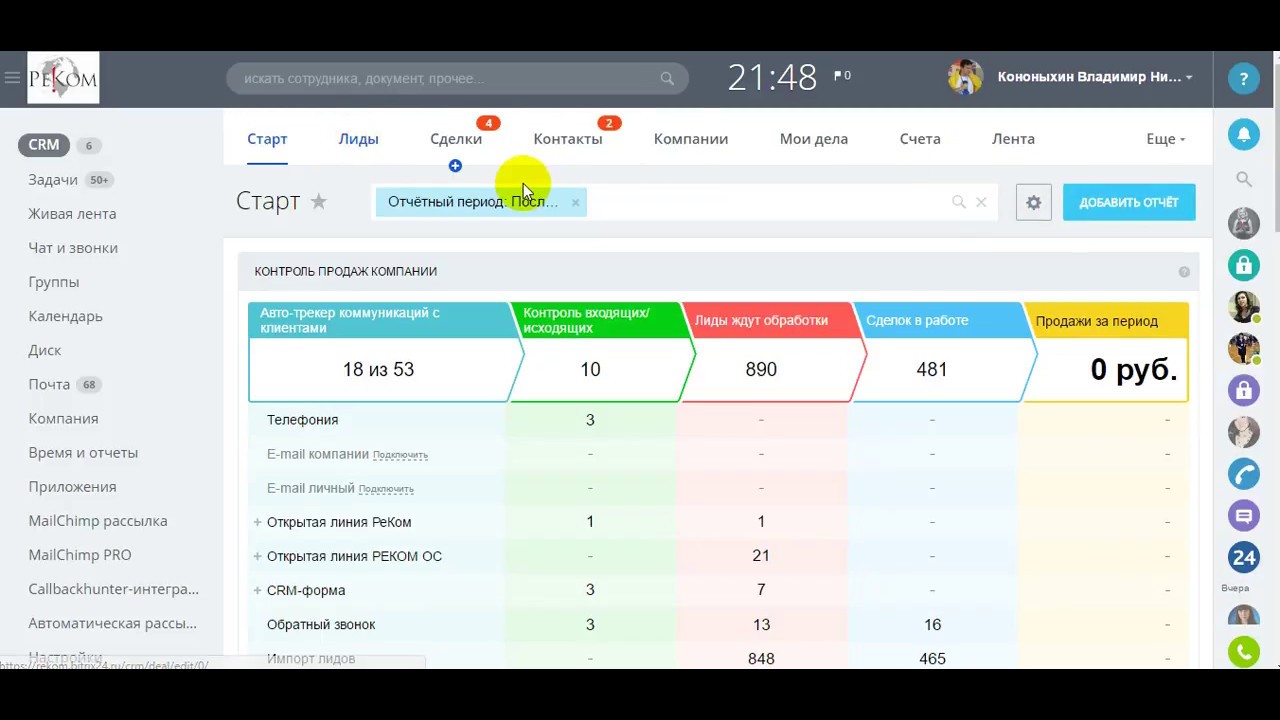The width and height of the screenshot is (1280, 720).
Task: Open Компания in the left menu
Action: click(63, 419)
